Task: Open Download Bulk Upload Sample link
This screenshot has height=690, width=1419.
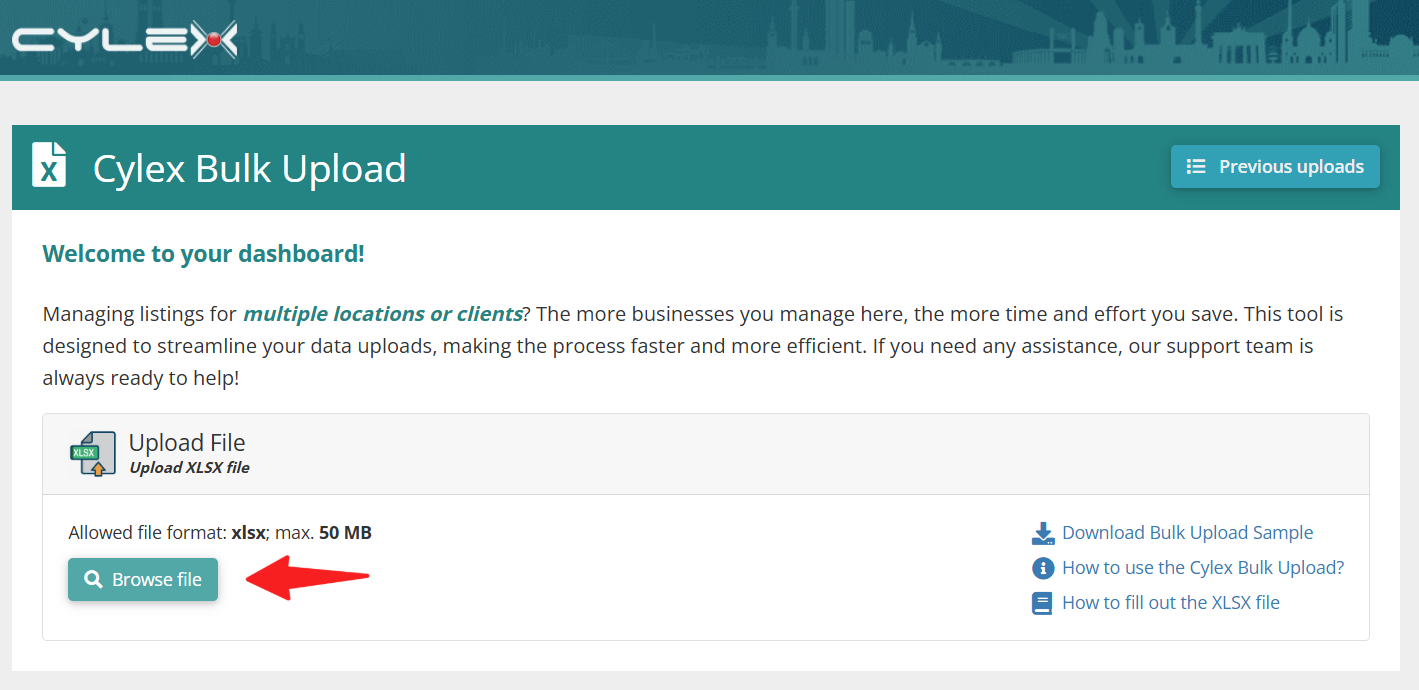Action: pyautogui.click(x=1187, y=533)
